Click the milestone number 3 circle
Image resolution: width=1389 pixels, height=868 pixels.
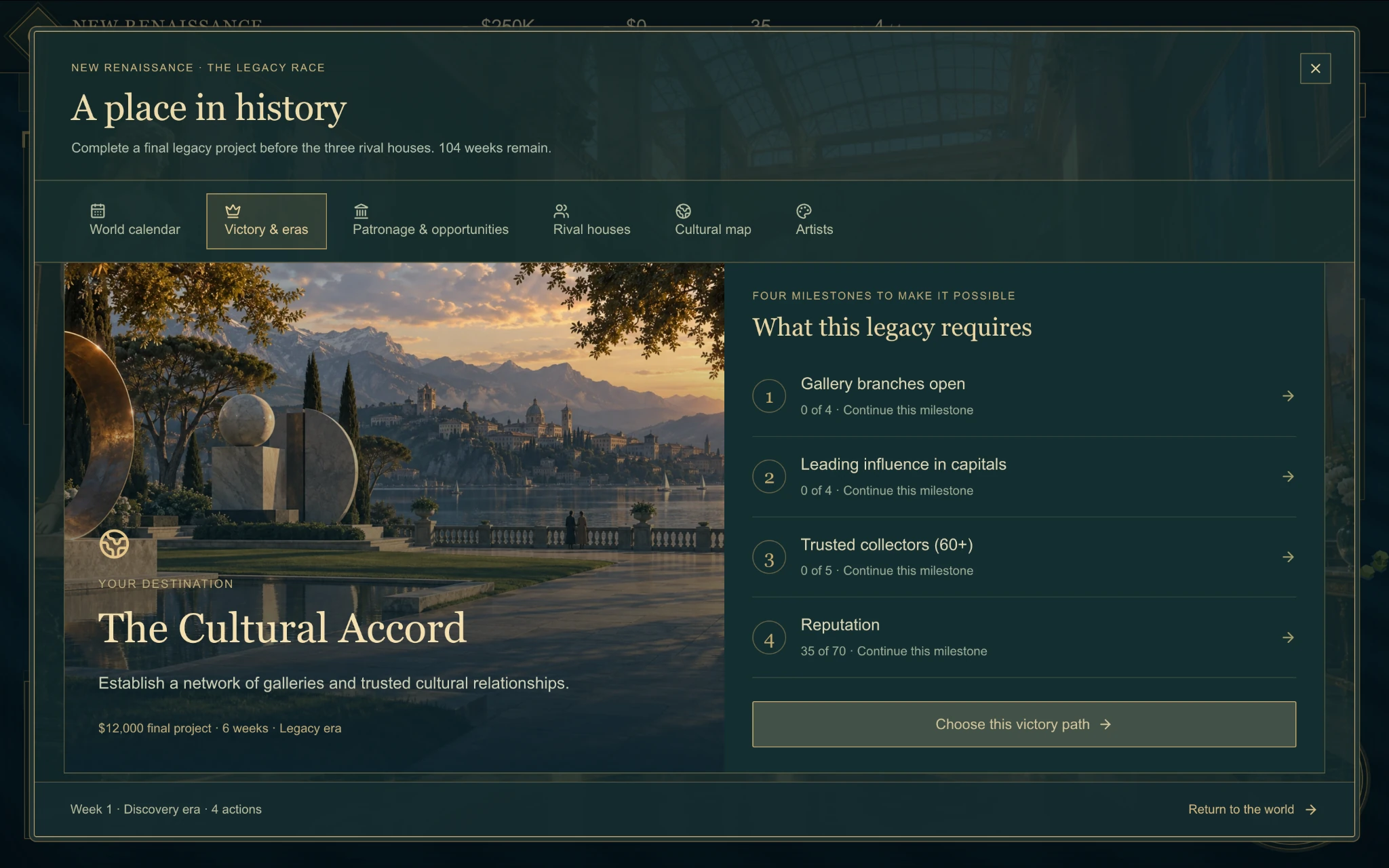(769, 557)
